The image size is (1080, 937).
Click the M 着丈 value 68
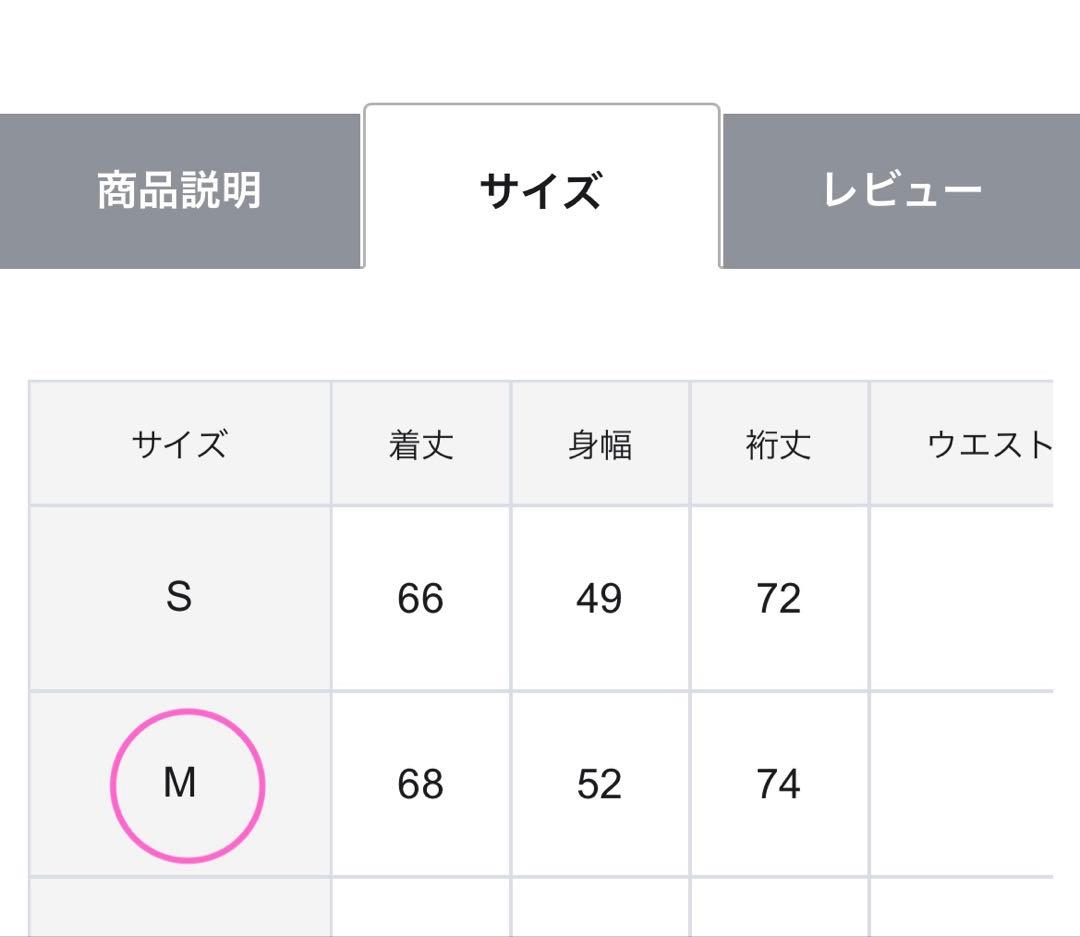(x=421, y=784)
